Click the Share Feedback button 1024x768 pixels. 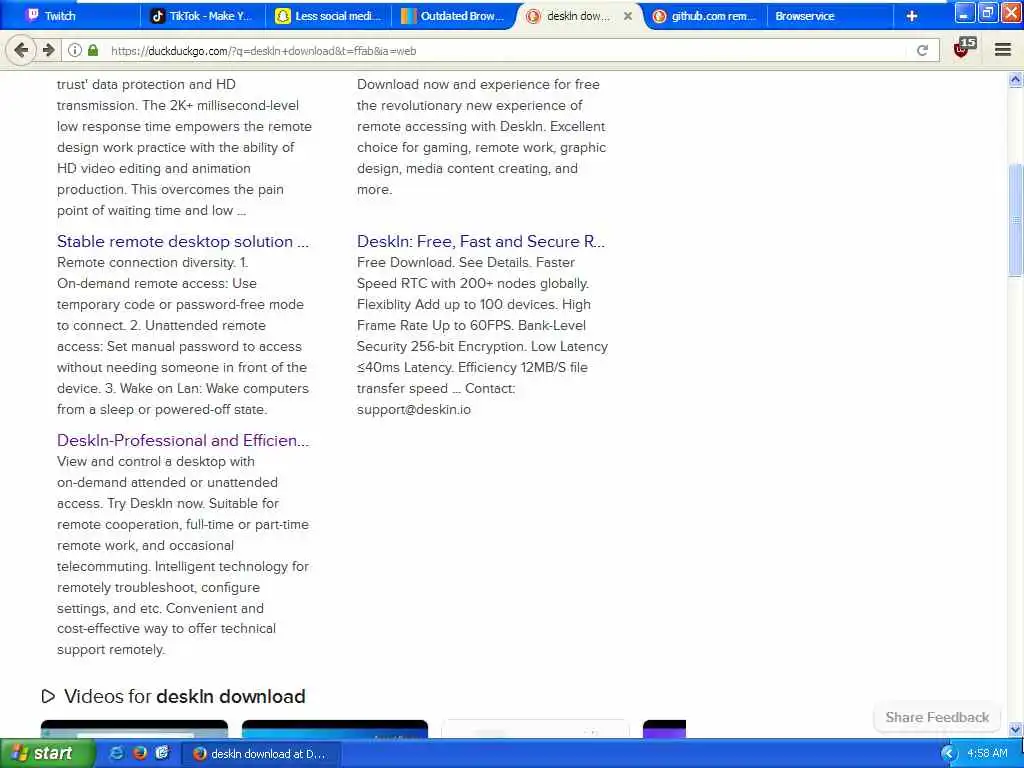pos(937,717)
